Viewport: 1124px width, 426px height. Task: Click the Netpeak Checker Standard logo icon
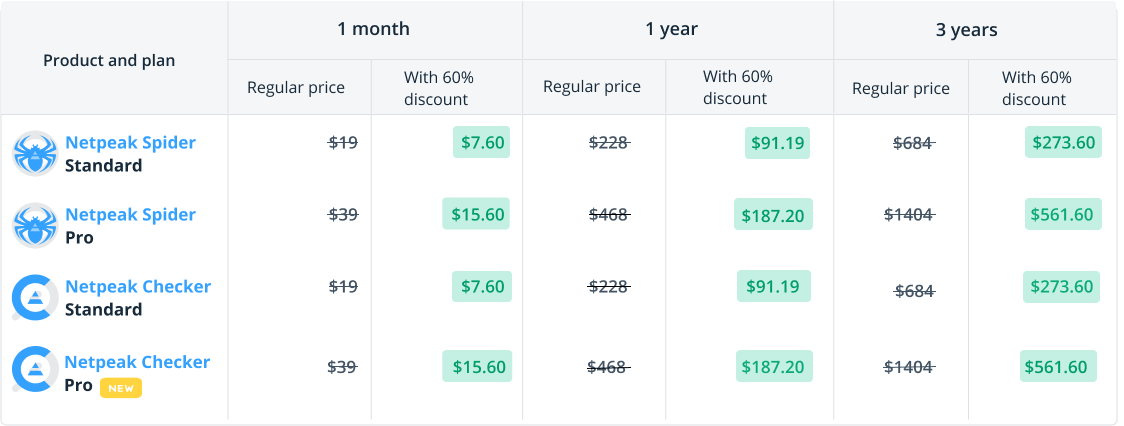(35, 298)
